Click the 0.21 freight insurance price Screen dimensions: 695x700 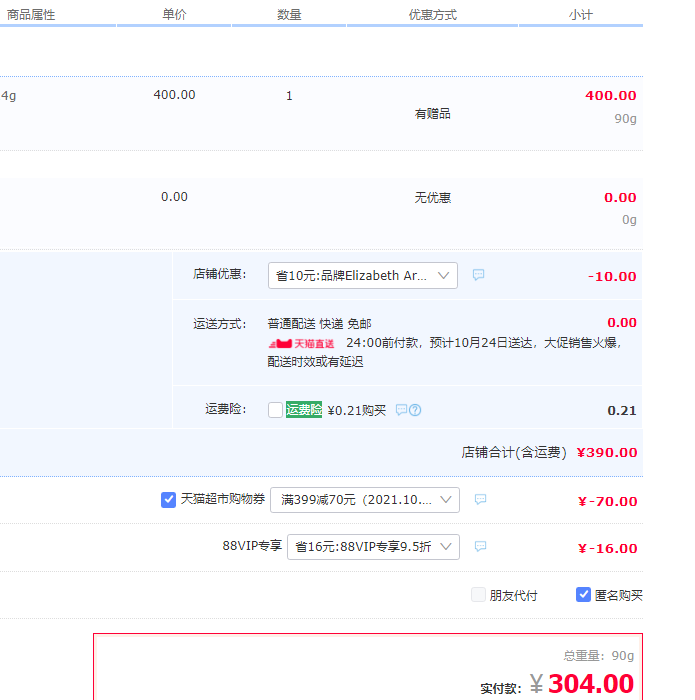coord(622,411)
